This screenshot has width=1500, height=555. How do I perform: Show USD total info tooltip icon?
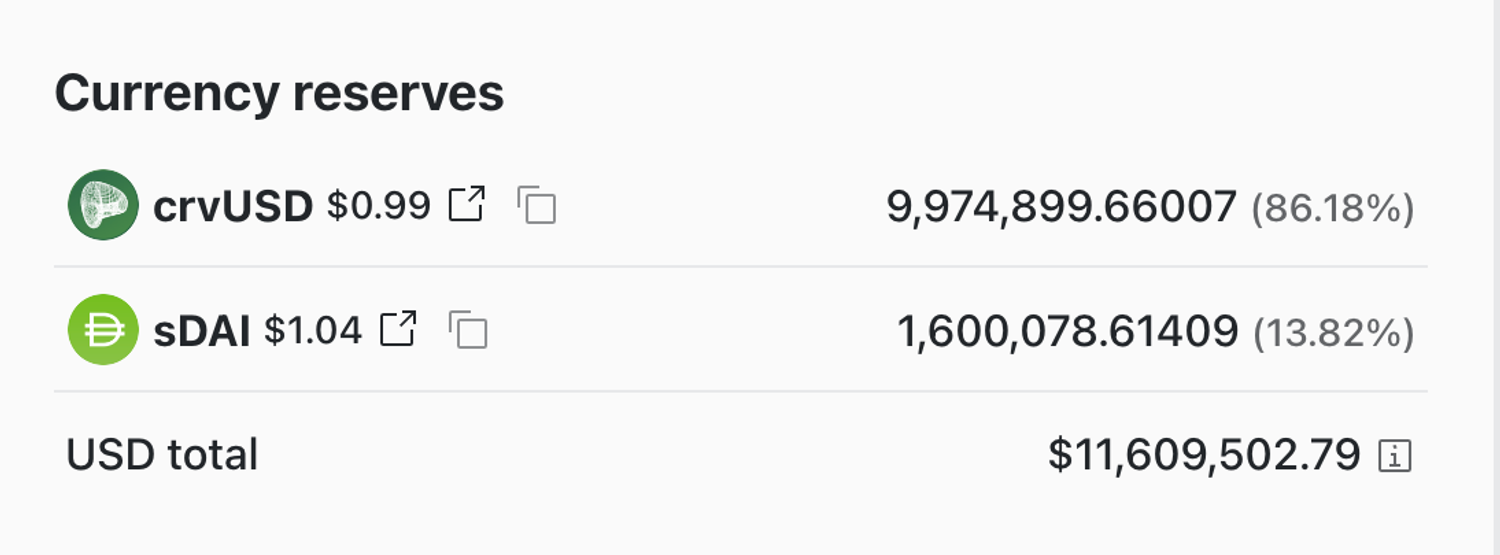(1394, 456)
